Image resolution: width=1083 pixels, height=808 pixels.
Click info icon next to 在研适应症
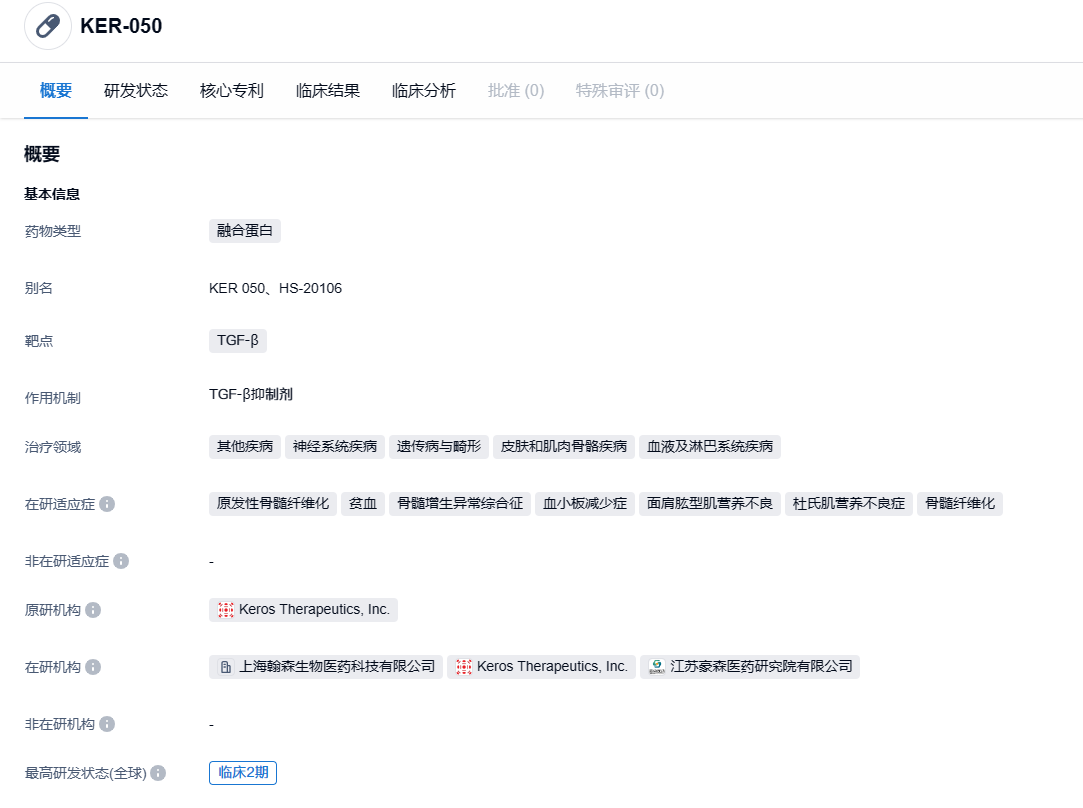(107, 504)
